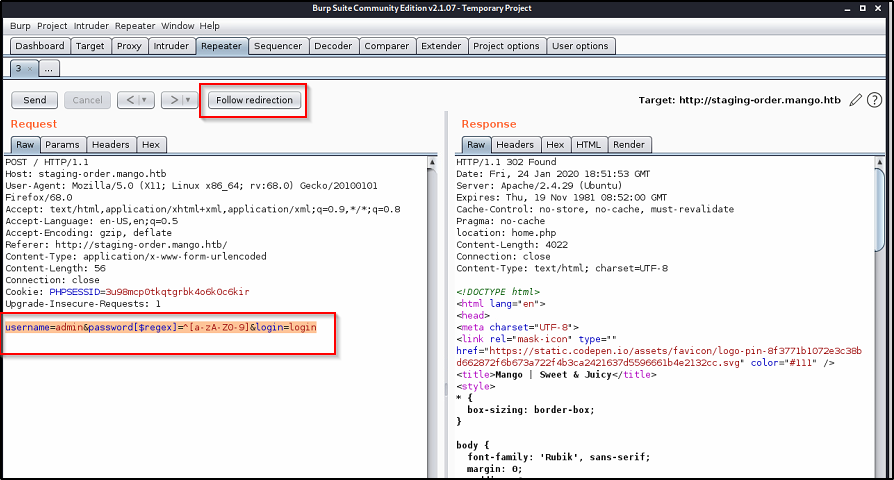Click the 'location: home.php' response header
This screenshot has height=480, width=894.
pos(506,233)
